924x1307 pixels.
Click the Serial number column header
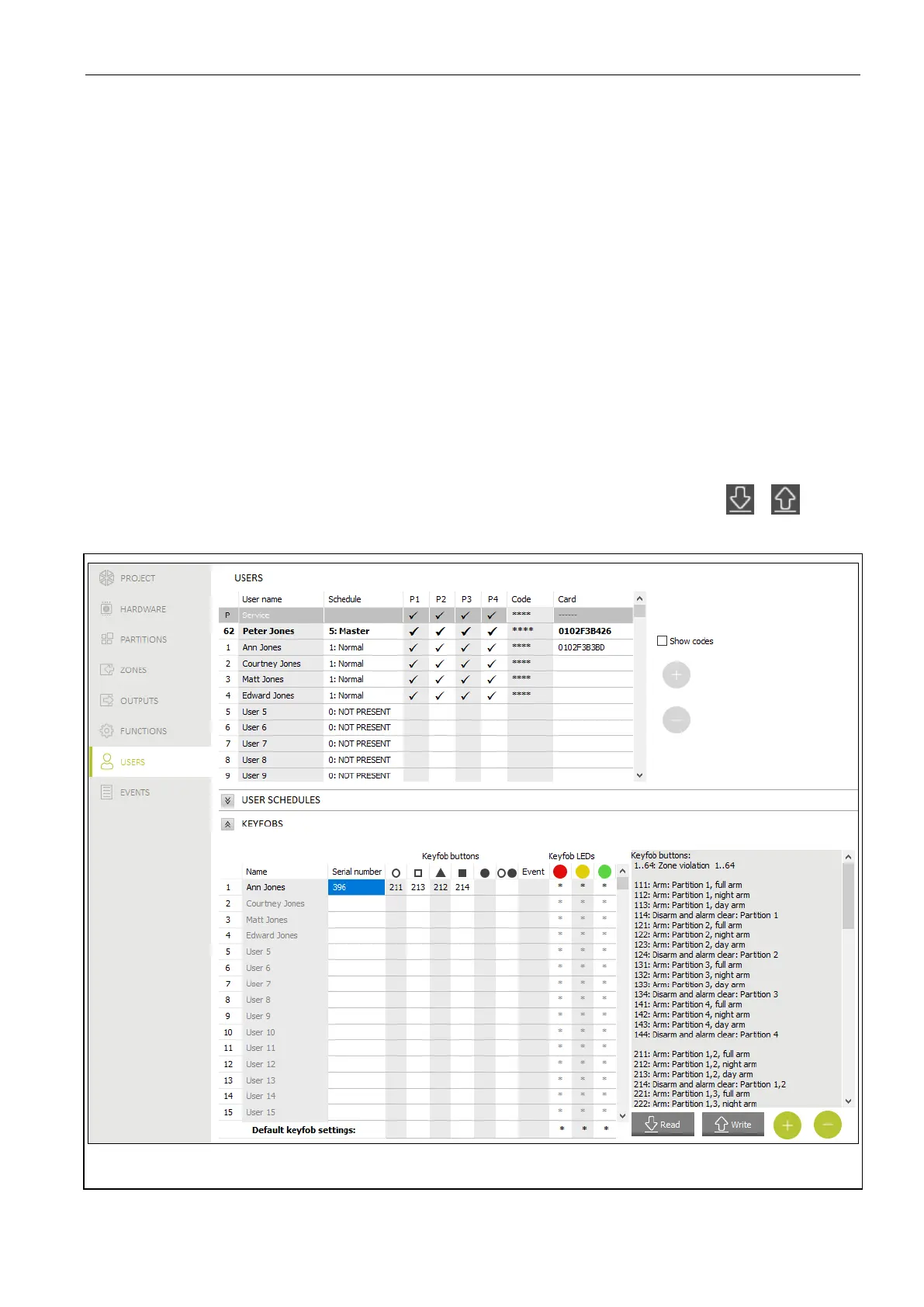(x=357, y=872)
